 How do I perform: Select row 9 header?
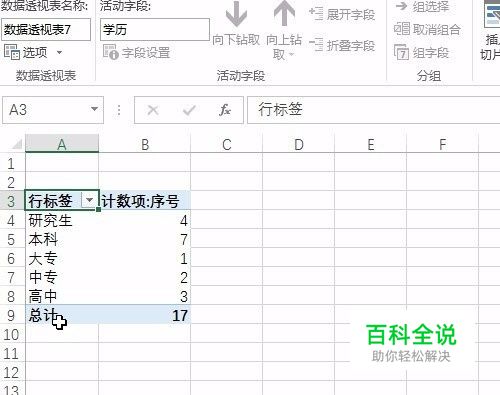tap(12, 315)
